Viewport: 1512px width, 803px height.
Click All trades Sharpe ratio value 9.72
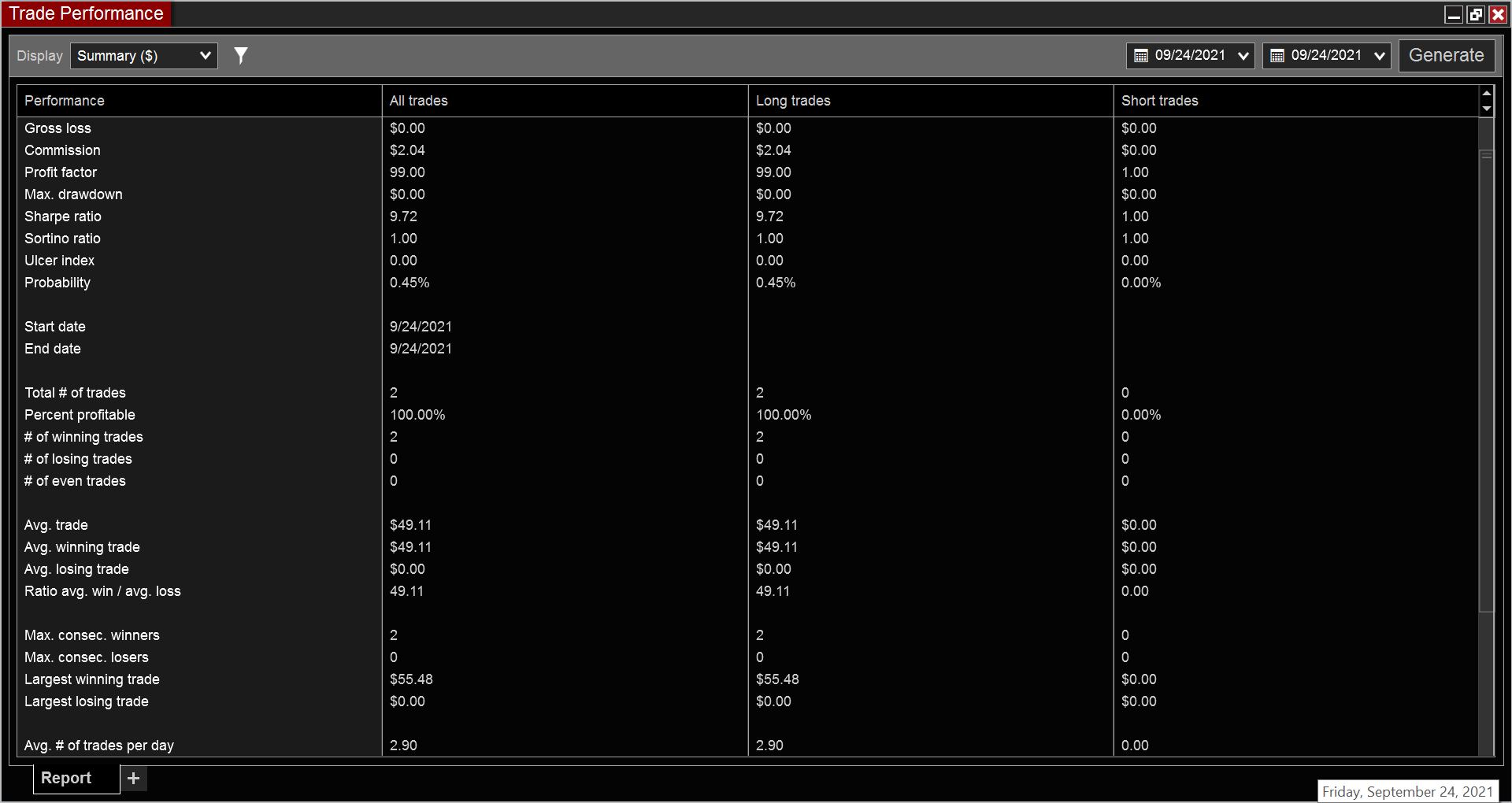[403, 216]
